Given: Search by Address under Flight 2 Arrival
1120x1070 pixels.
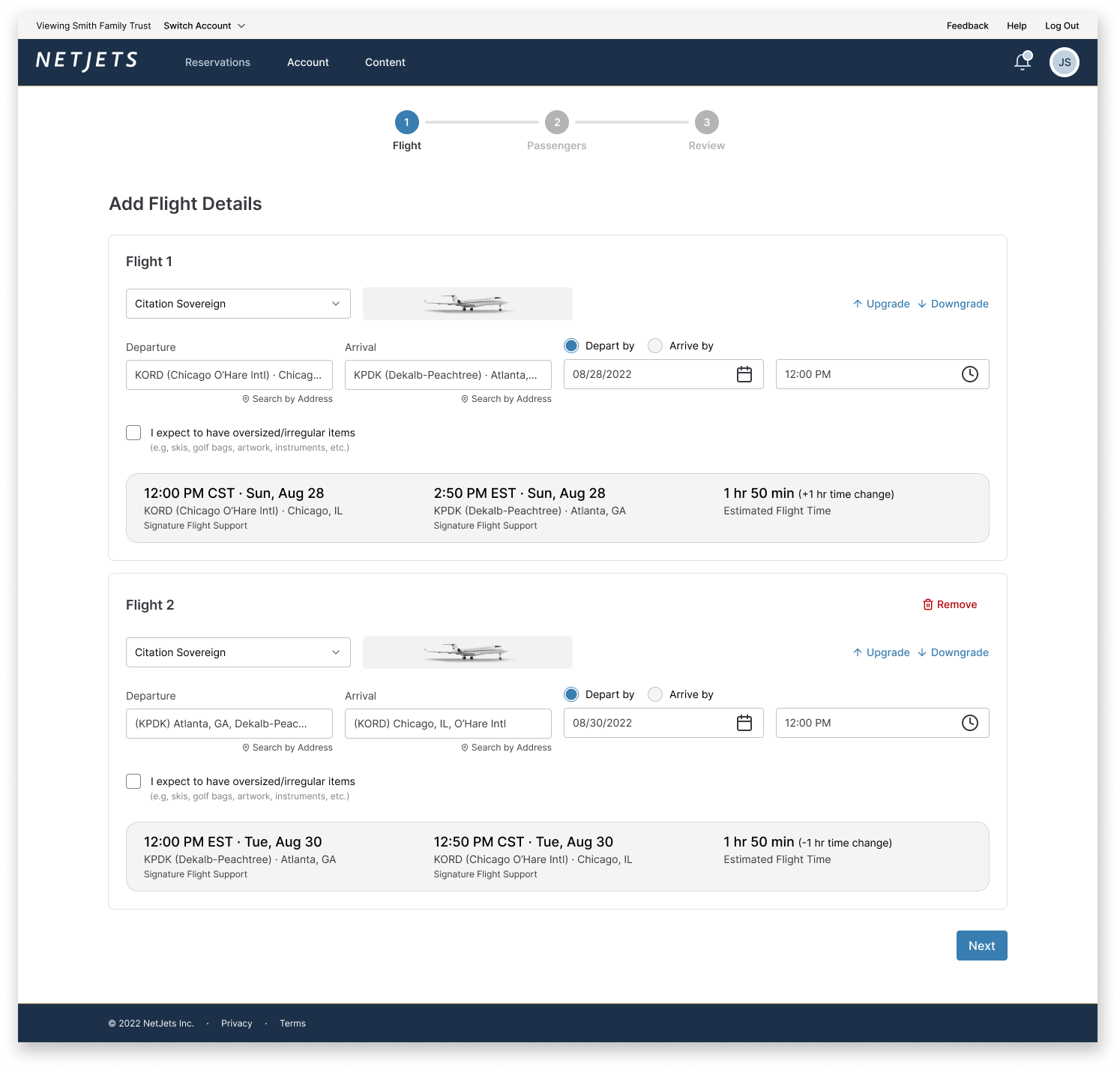Looking at the screenshot, I should click(x=506, y=748).
